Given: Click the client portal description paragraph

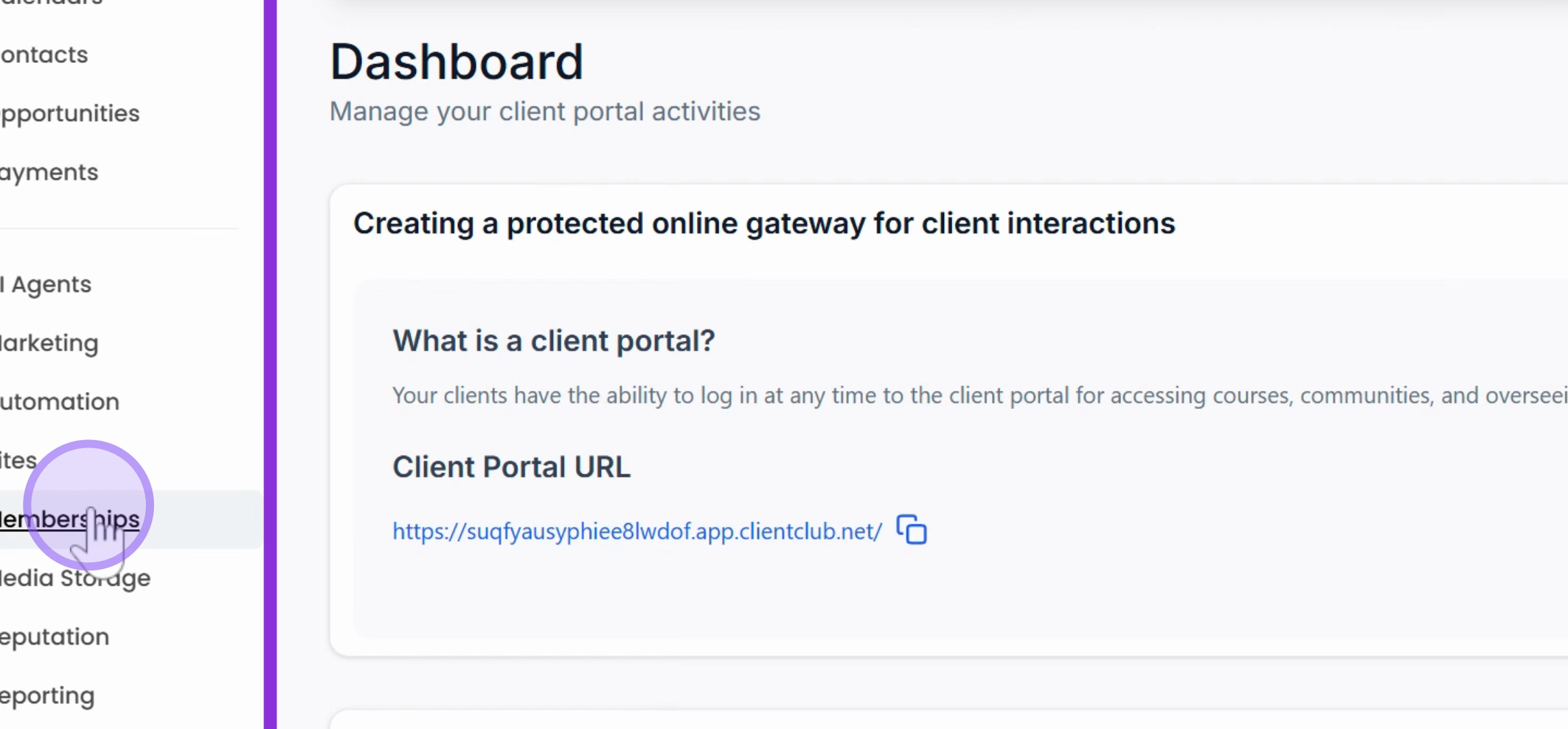Looking at the screenshot, I should pyautogui.click(x=980, y=396).
